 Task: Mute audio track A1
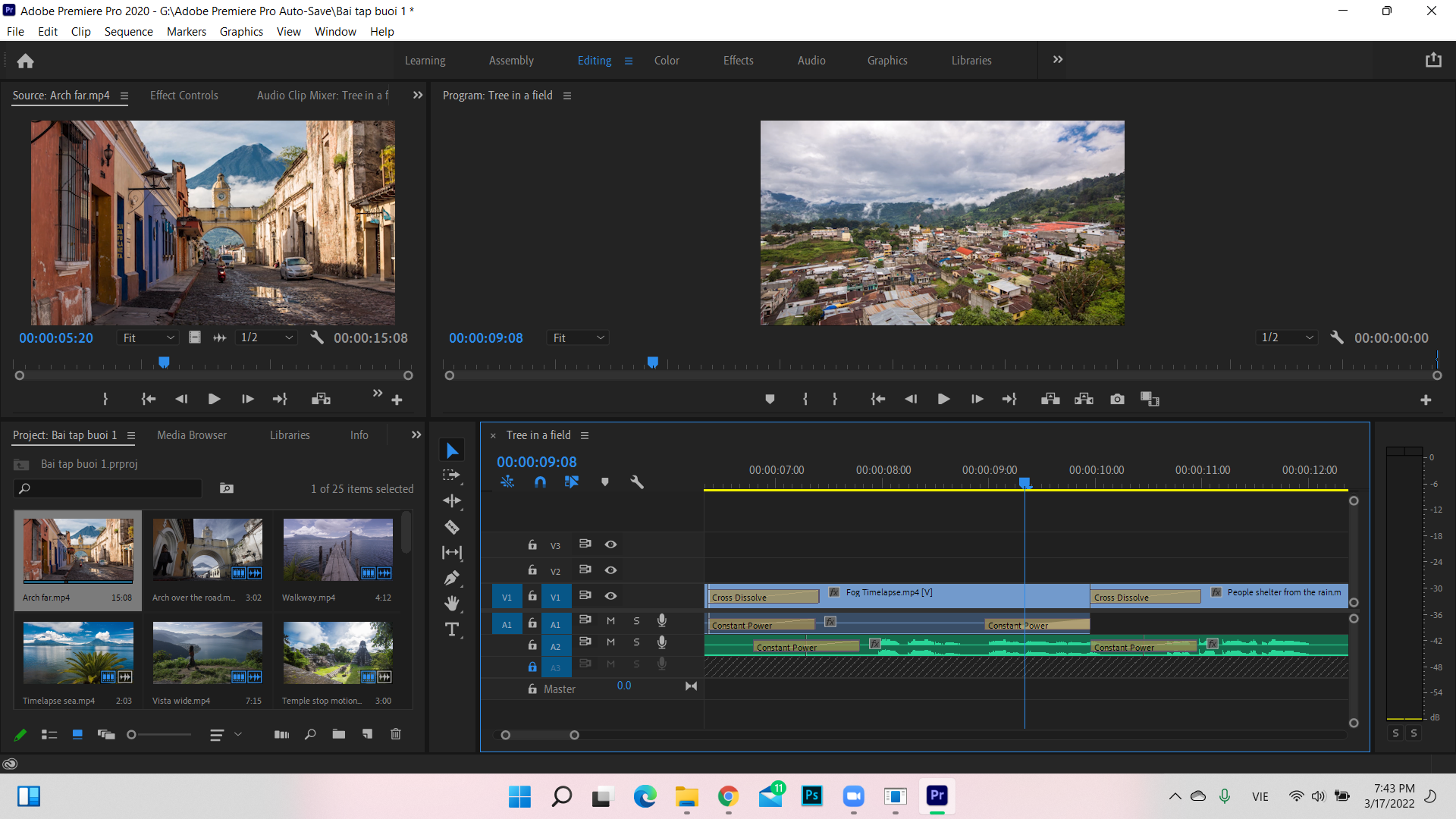(610, 621)
